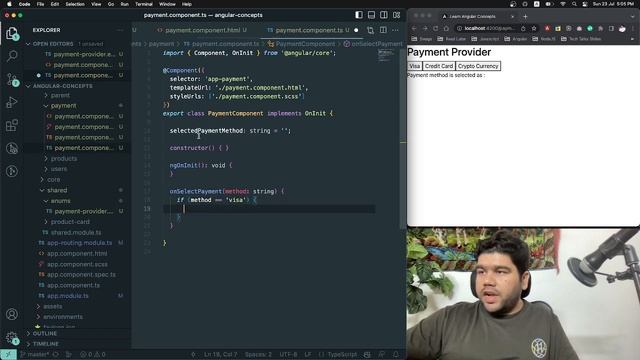Image resolution: width=640 pixels, height=360 pixels.
Task: Click the Ln 18, Col 7 cursor position
Action: pyautogui.click(x=220, y=354)
